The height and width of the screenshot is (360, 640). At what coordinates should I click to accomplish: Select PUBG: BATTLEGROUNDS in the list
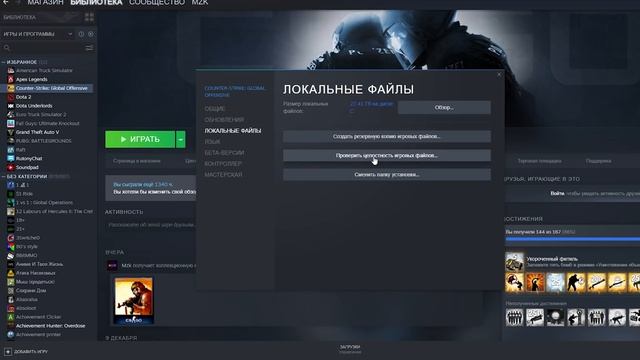(x=43, y=141)
